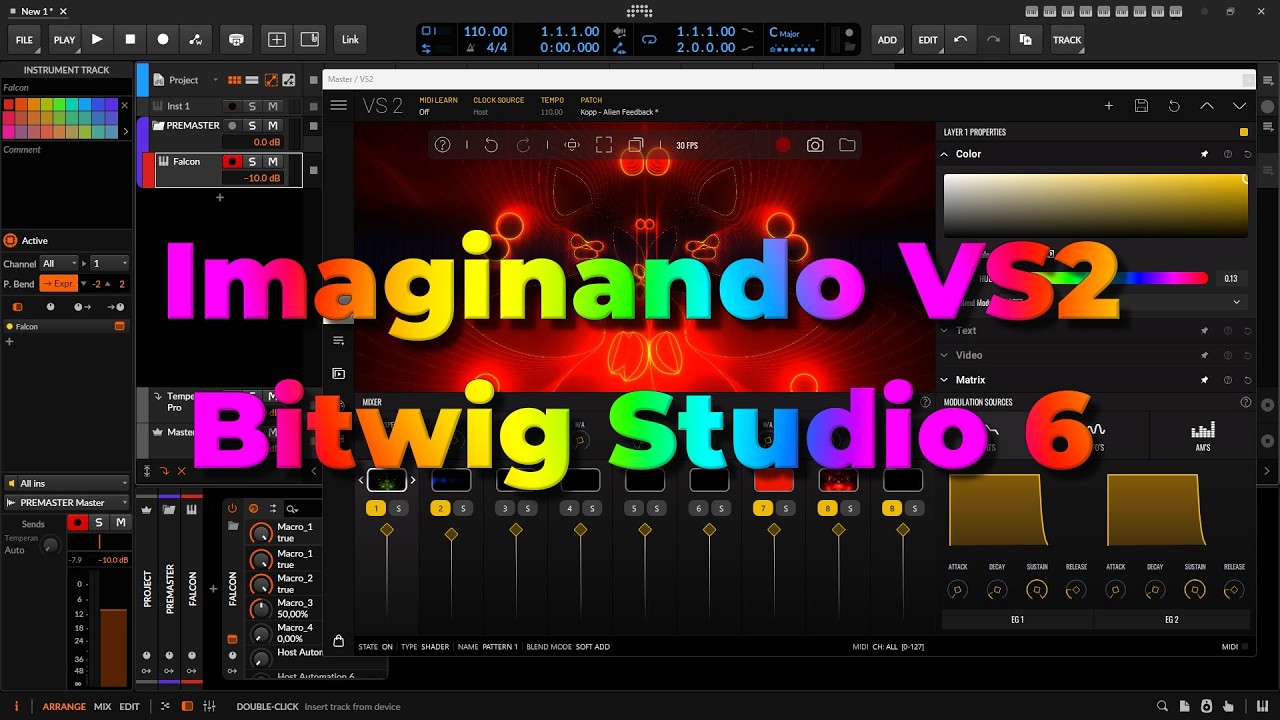Click the duplicate icon next to redo
The height and width of the screenshot is (720, 1280).
point(1025,40)
